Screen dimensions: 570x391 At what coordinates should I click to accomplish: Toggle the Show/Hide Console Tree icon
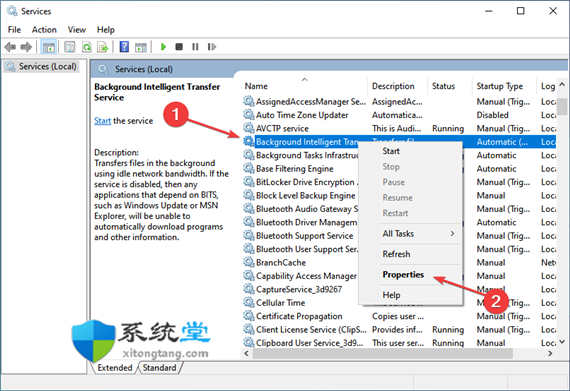coord(48,47)
